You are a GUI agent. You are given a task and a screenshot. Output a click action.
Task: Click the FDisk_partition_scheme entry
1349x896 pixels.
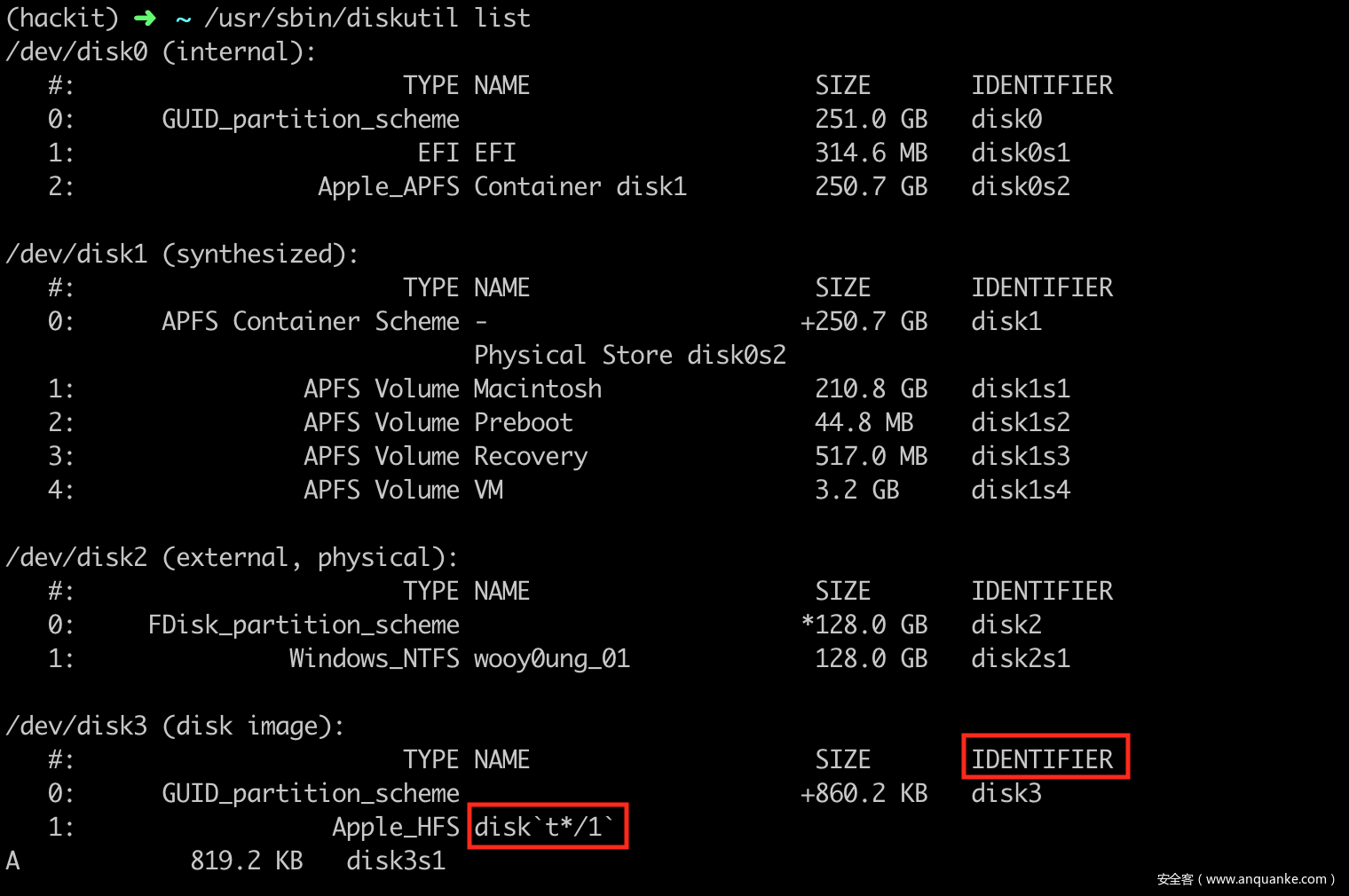pos(303,625)
